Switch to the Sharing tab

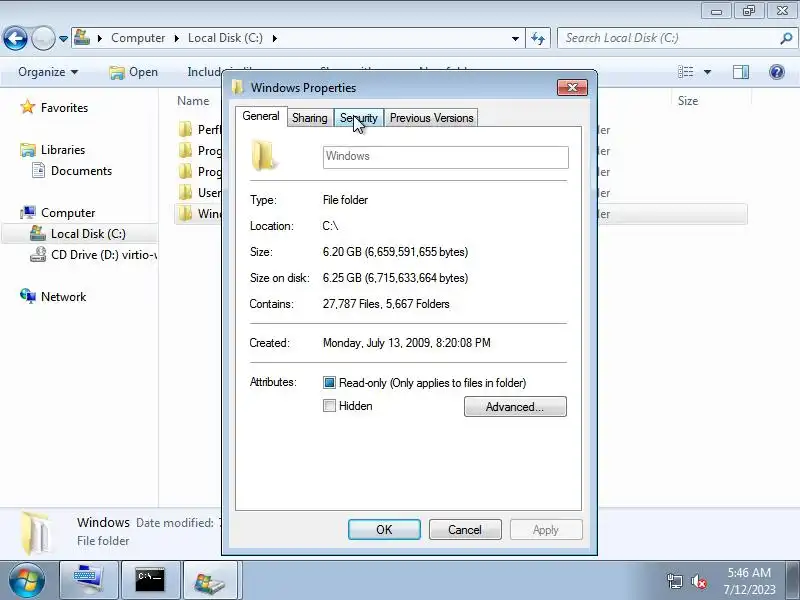pos(310,118)
